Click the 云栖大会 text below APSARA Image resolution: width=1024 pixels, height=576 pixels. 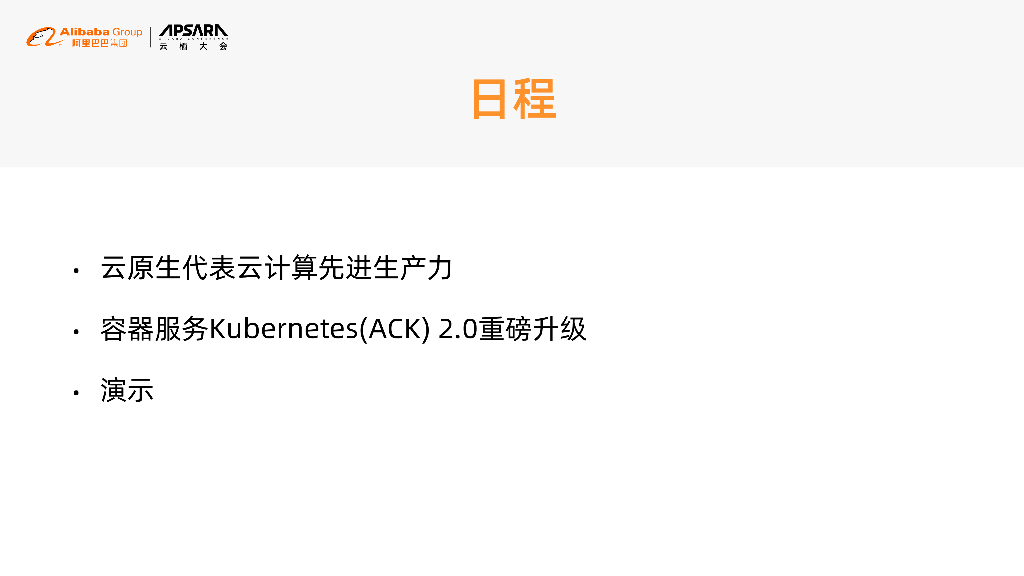pyautogui.click(x=193, y=46)
